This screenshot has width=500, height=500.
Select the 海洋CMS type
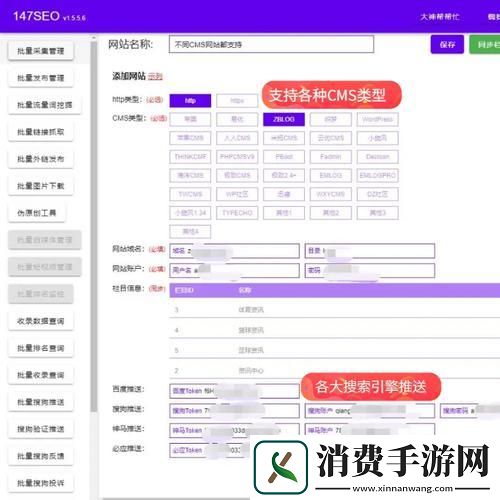190,175
